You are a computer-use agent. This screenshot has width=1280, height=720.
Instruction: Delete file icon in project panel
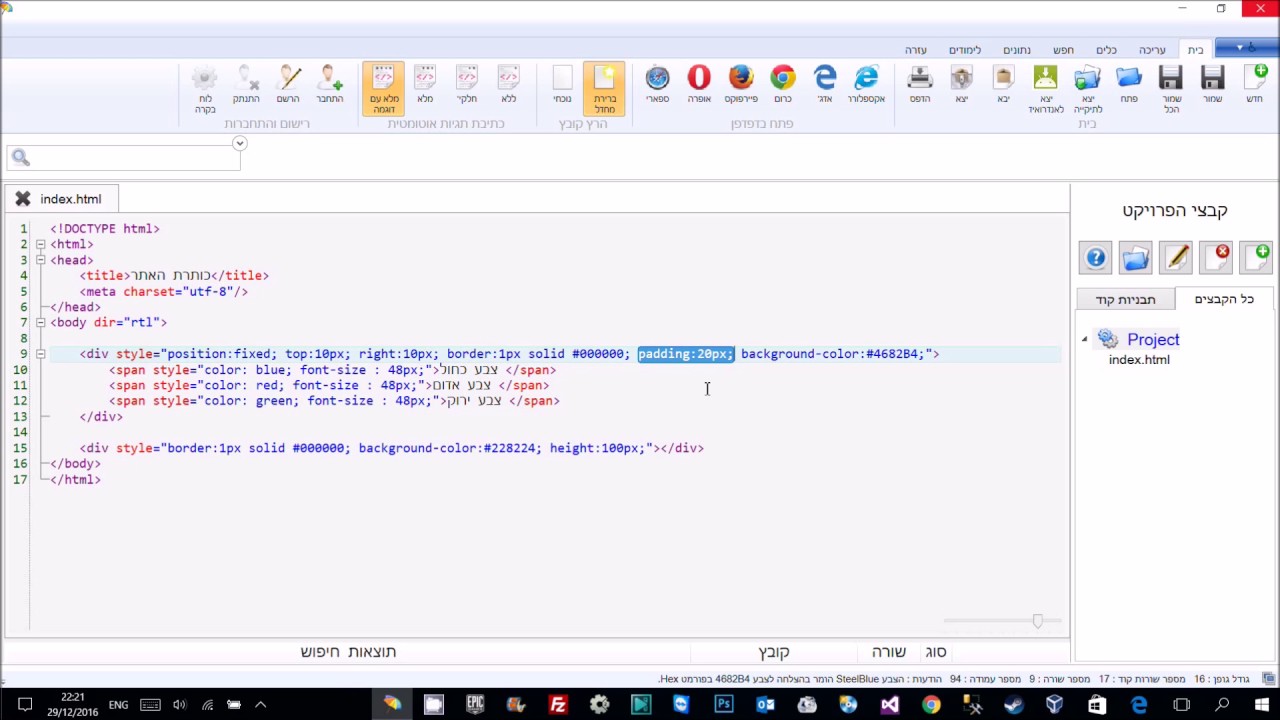1216,257
